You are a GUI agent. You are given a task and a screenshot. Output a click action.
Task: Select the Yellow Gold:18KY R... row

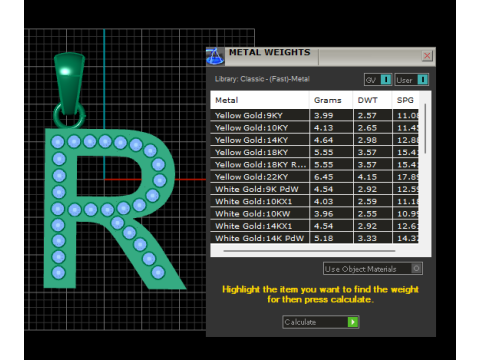click(314, 165)
